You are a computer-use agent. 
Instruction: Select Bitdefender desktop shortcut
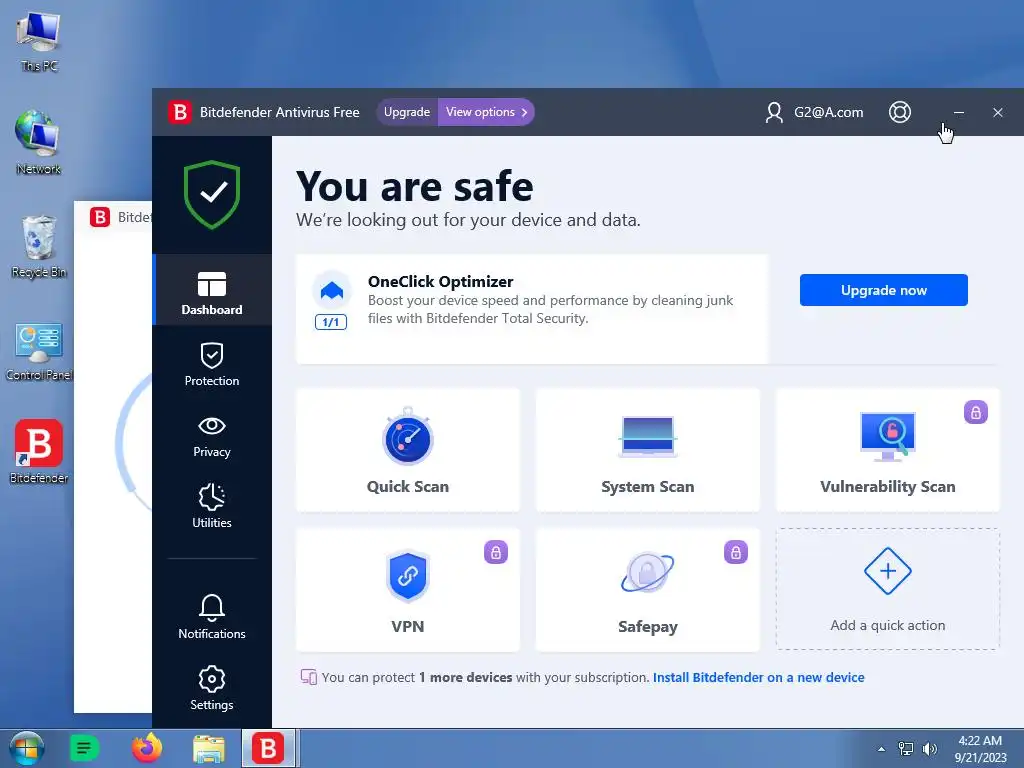point(39,452)
